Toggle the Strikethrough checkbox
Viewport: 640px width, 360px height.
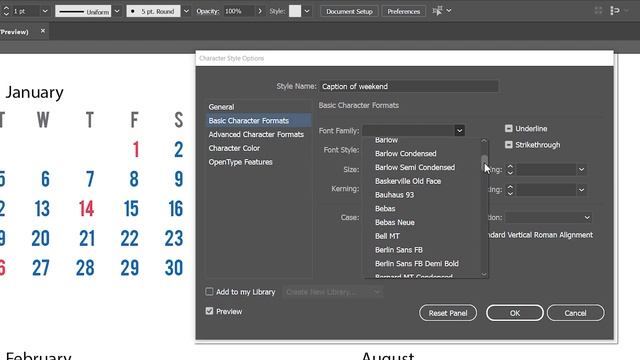508,144
